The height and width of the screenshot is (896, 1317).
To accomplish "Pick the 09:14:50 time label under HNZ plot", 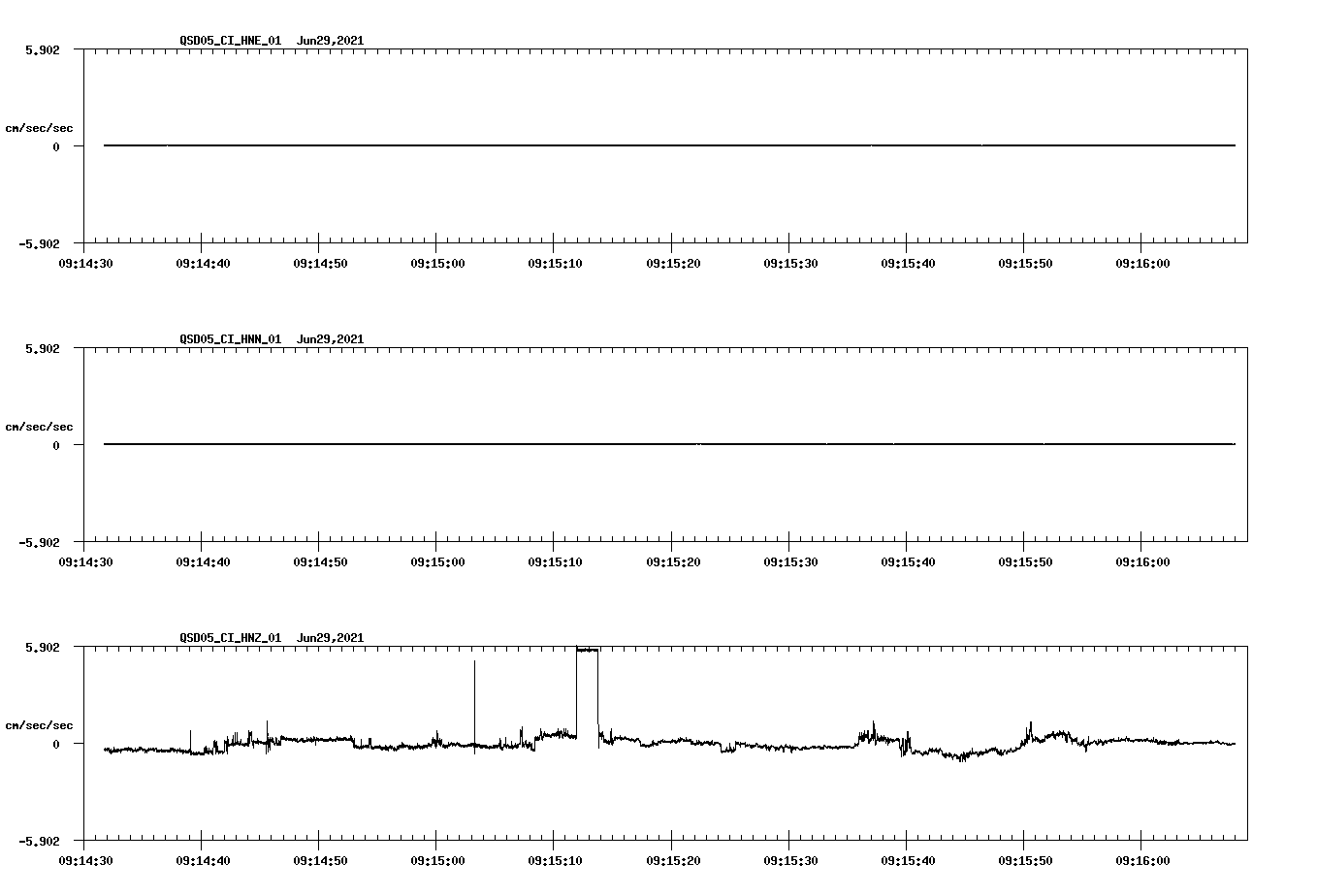I will coord(319,861).
